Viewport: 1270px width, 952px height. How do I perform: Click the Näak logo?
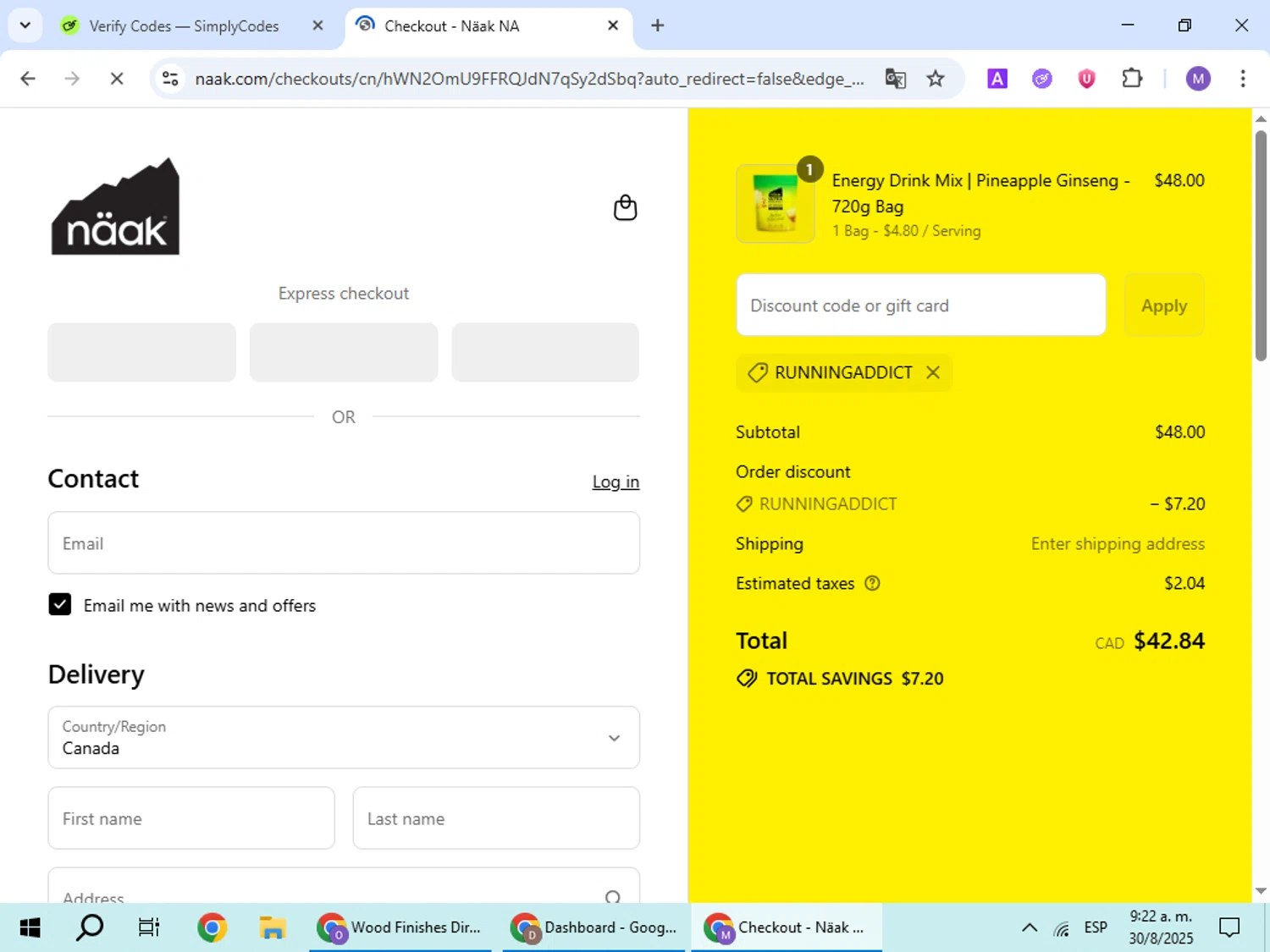[x=116, y=206]
